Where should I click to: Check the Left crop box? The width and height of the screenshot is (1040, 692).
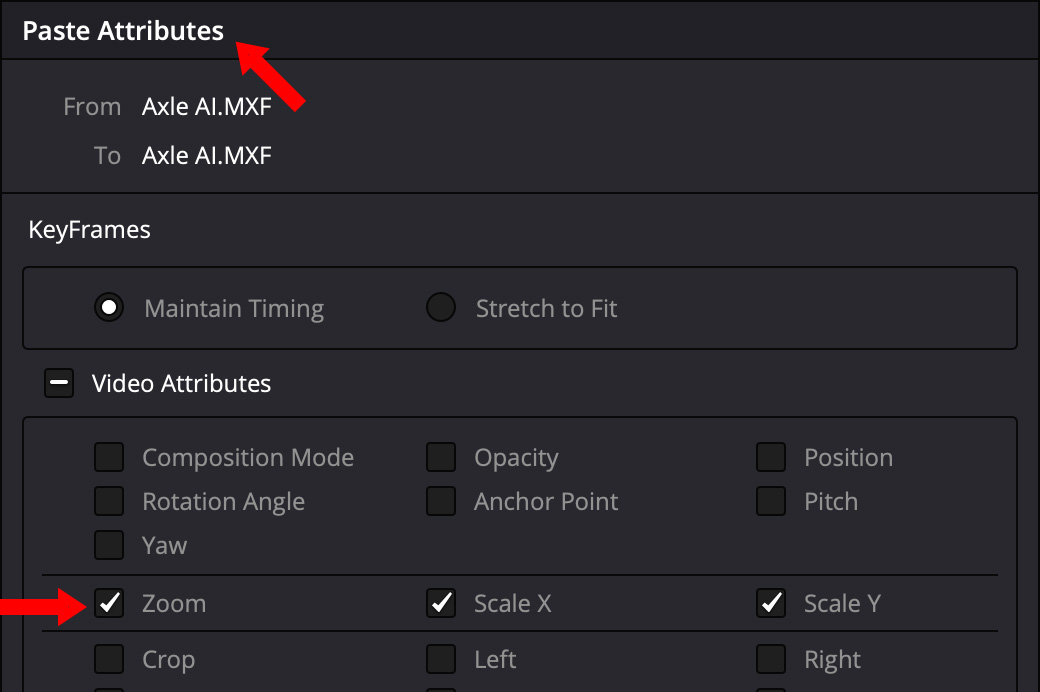pos(441,660)
